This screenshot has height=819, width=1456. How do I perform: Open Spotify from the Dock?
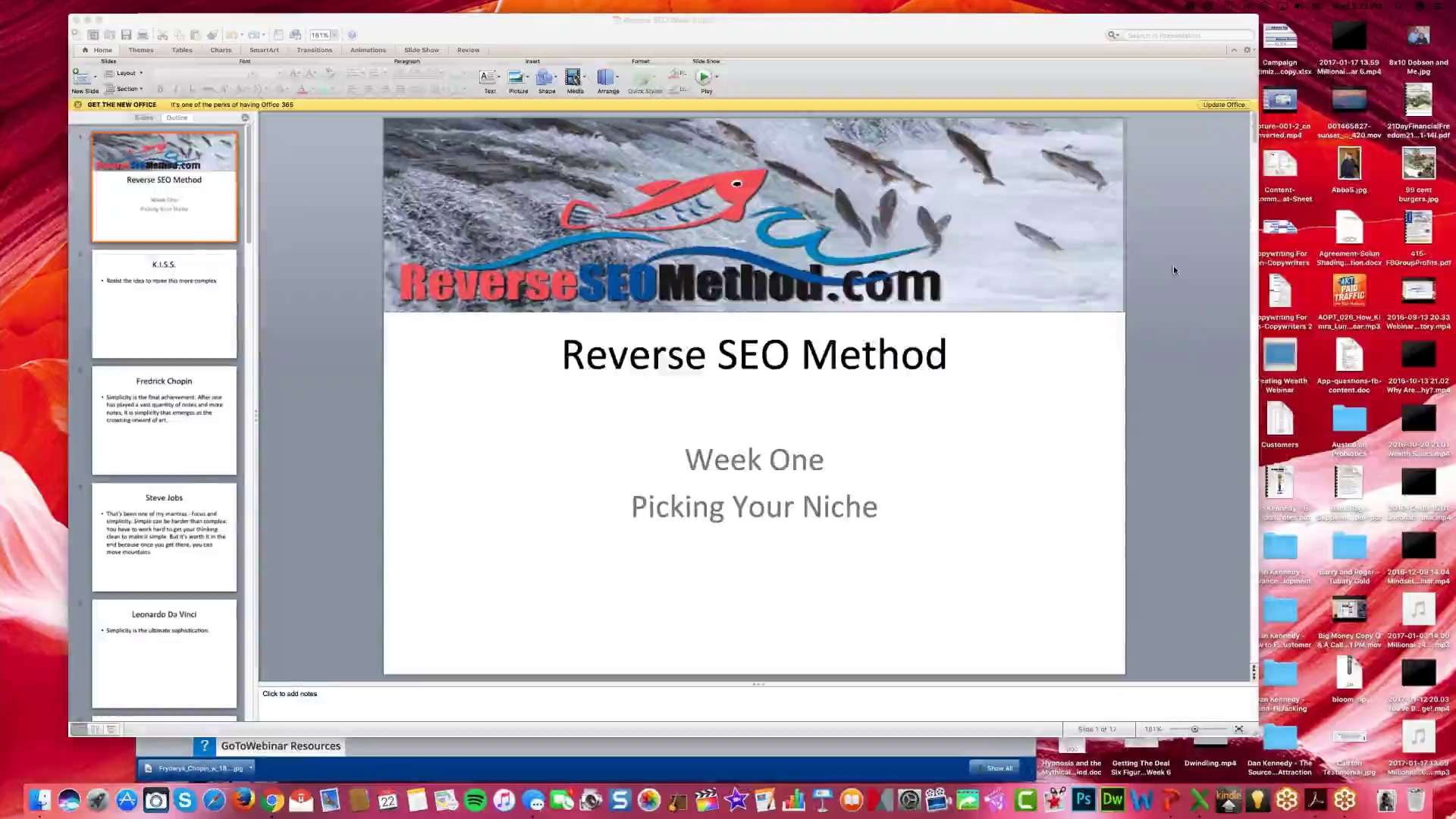475,800
